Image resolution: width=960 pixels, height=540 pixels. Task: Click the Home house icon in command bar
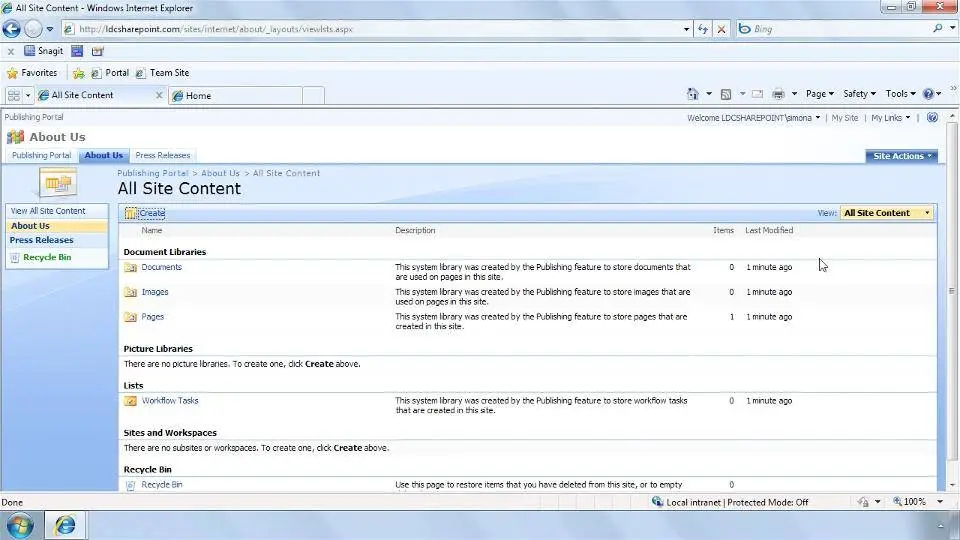tap(692, 94)
